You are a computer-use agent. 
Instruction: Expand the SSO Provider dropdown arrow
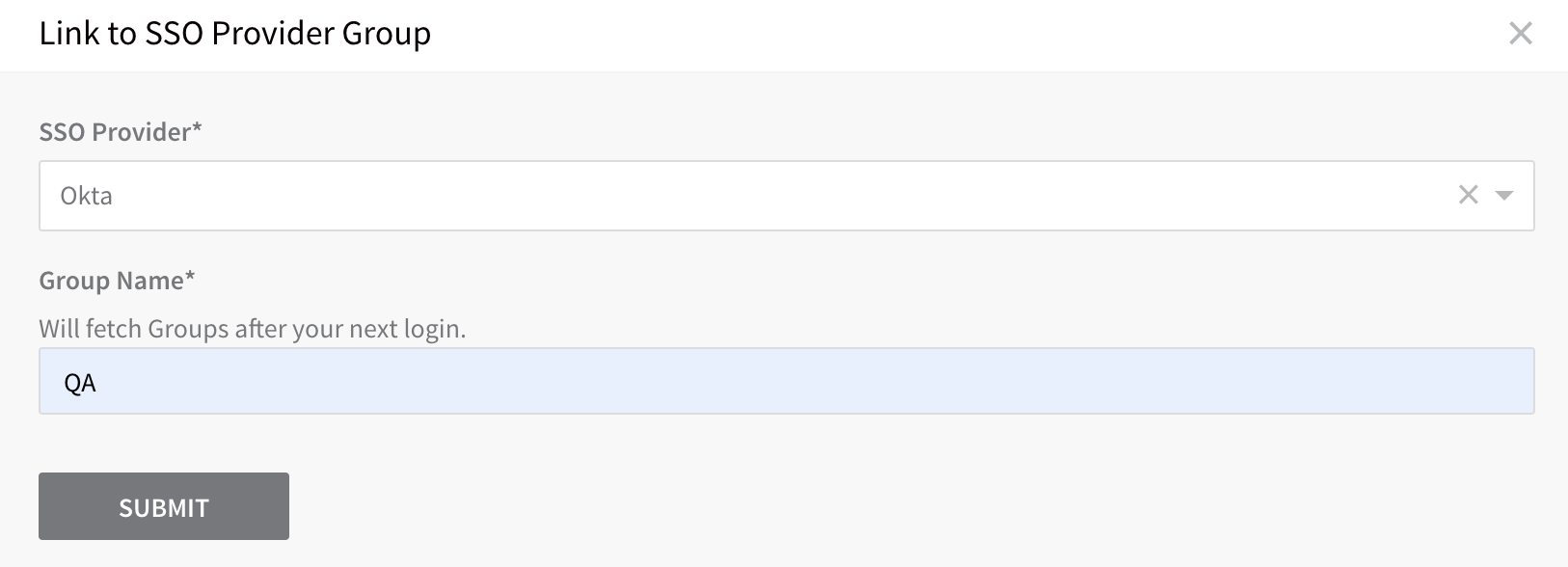[1503, 196]
